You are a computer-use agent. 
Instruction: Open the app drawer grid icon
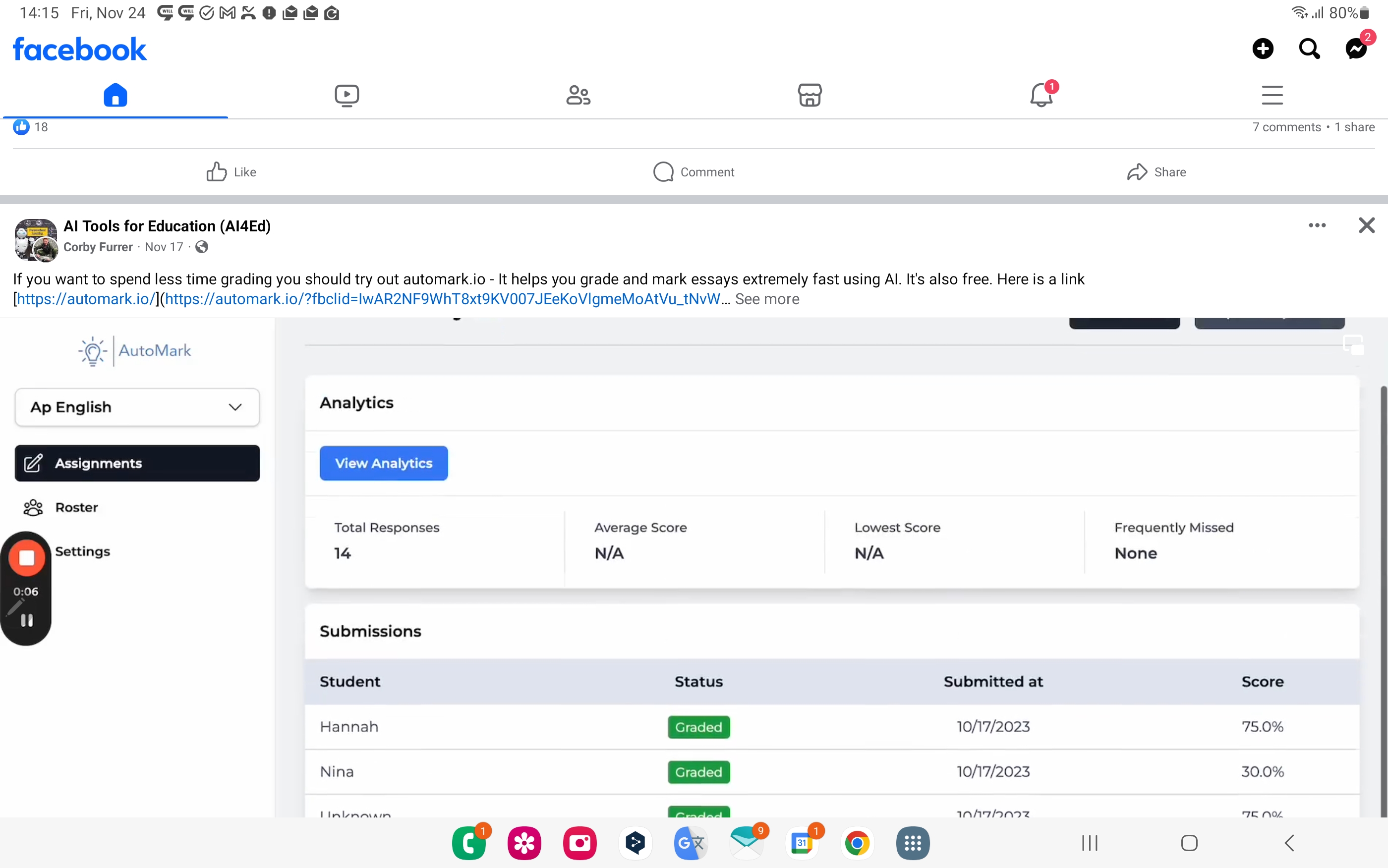[913, 843]
